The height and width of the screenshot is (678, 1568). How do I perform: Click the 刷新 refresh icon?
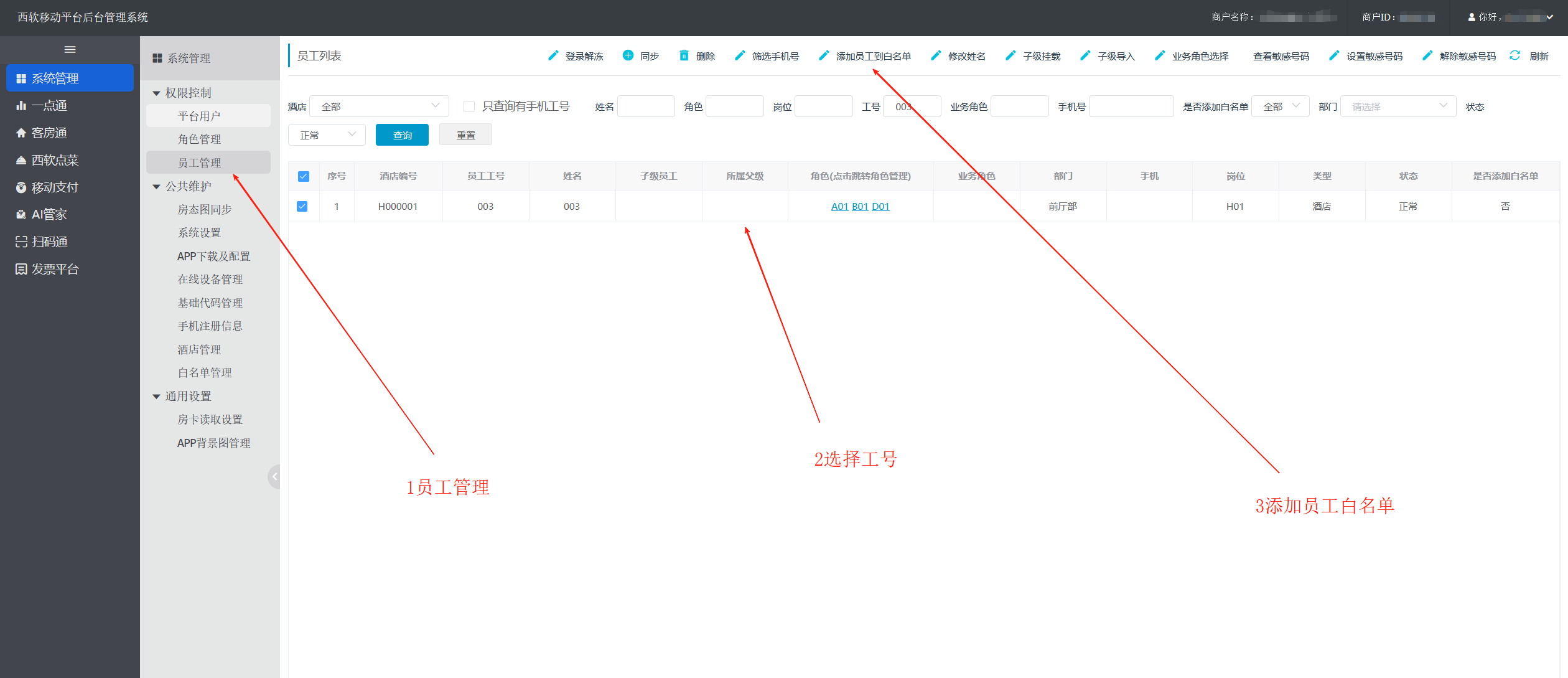(x=1515, y=55)
